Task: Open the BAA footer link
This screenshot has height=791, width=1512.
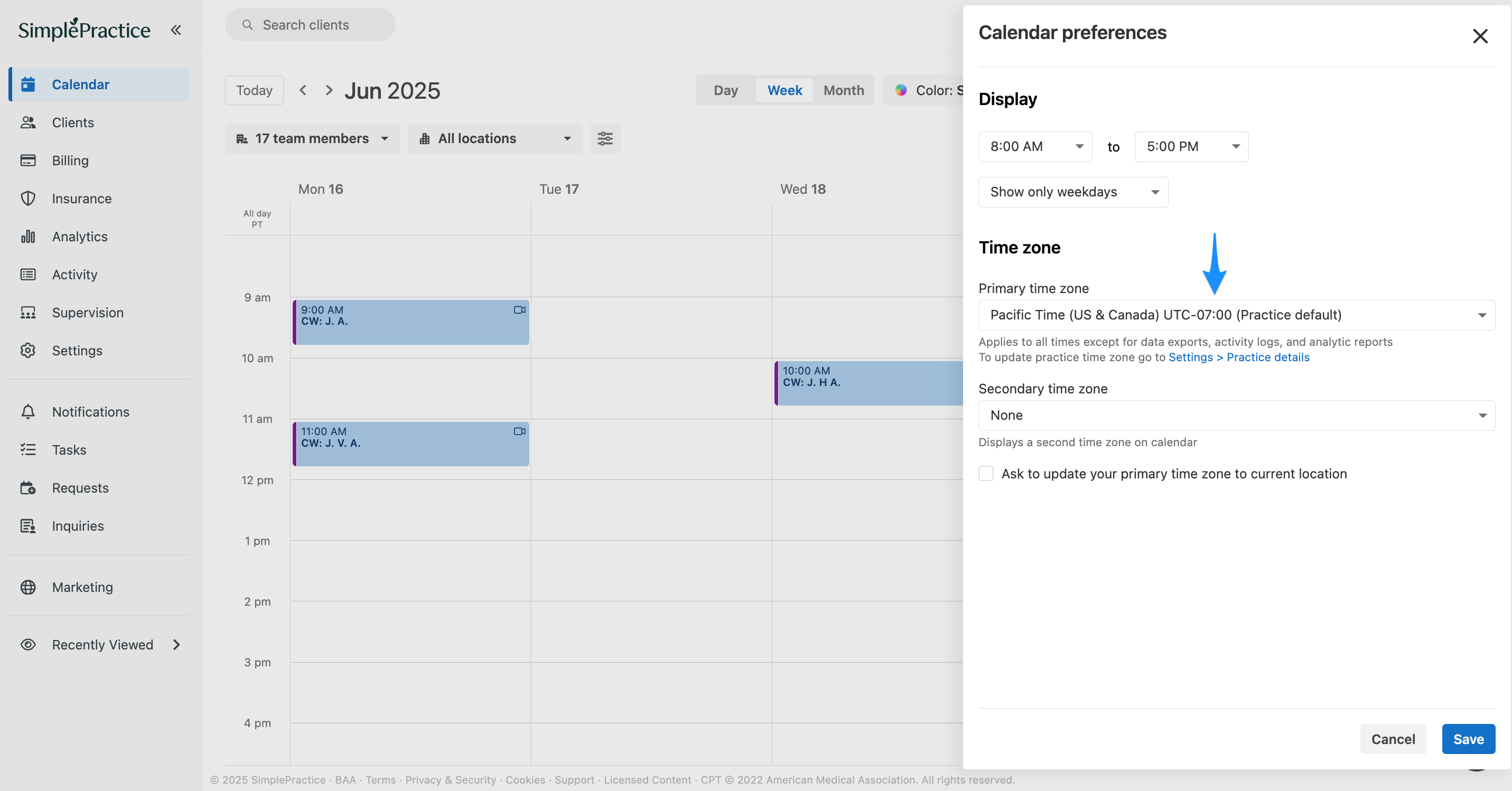Action: tap(345, 780)
